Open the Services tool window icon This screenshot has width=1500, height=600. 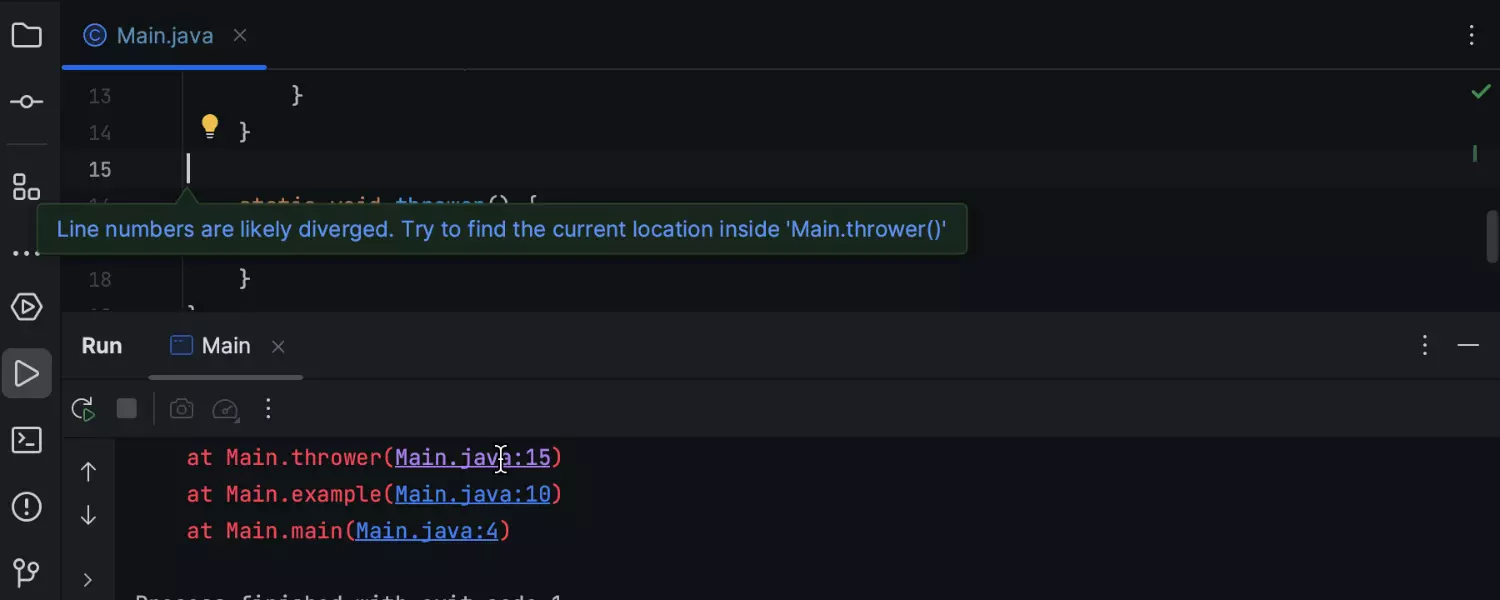[26, 307]
